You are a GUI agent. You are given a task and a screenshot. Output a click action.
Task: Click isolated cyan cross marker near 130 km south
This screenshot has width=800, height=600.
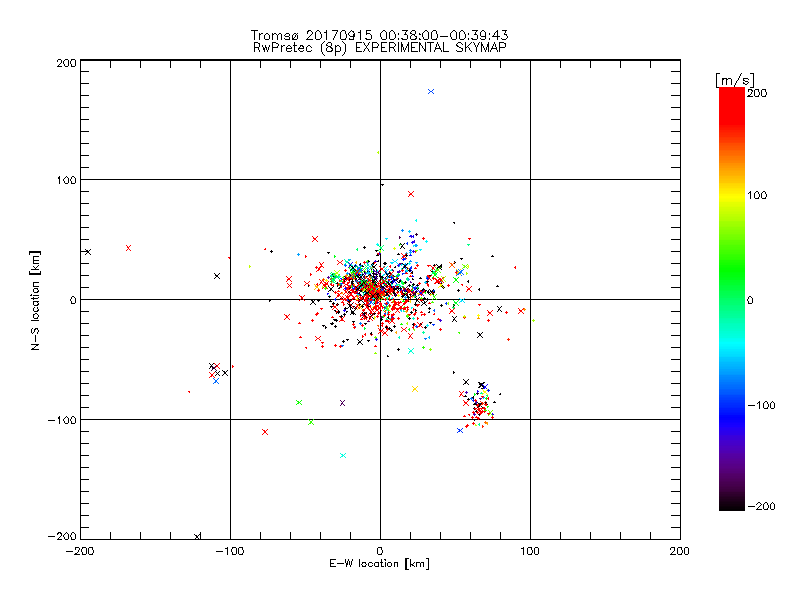coord(343,456)
